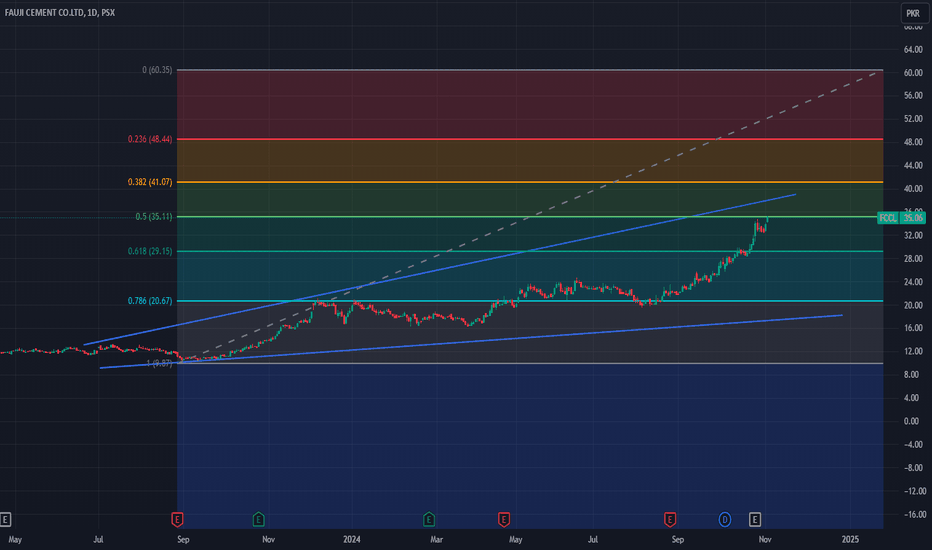Image resolution: width=932 pixels, height=550 pixels.
Task: Click the 64.00 price axis label
Action: coord(913,49)
